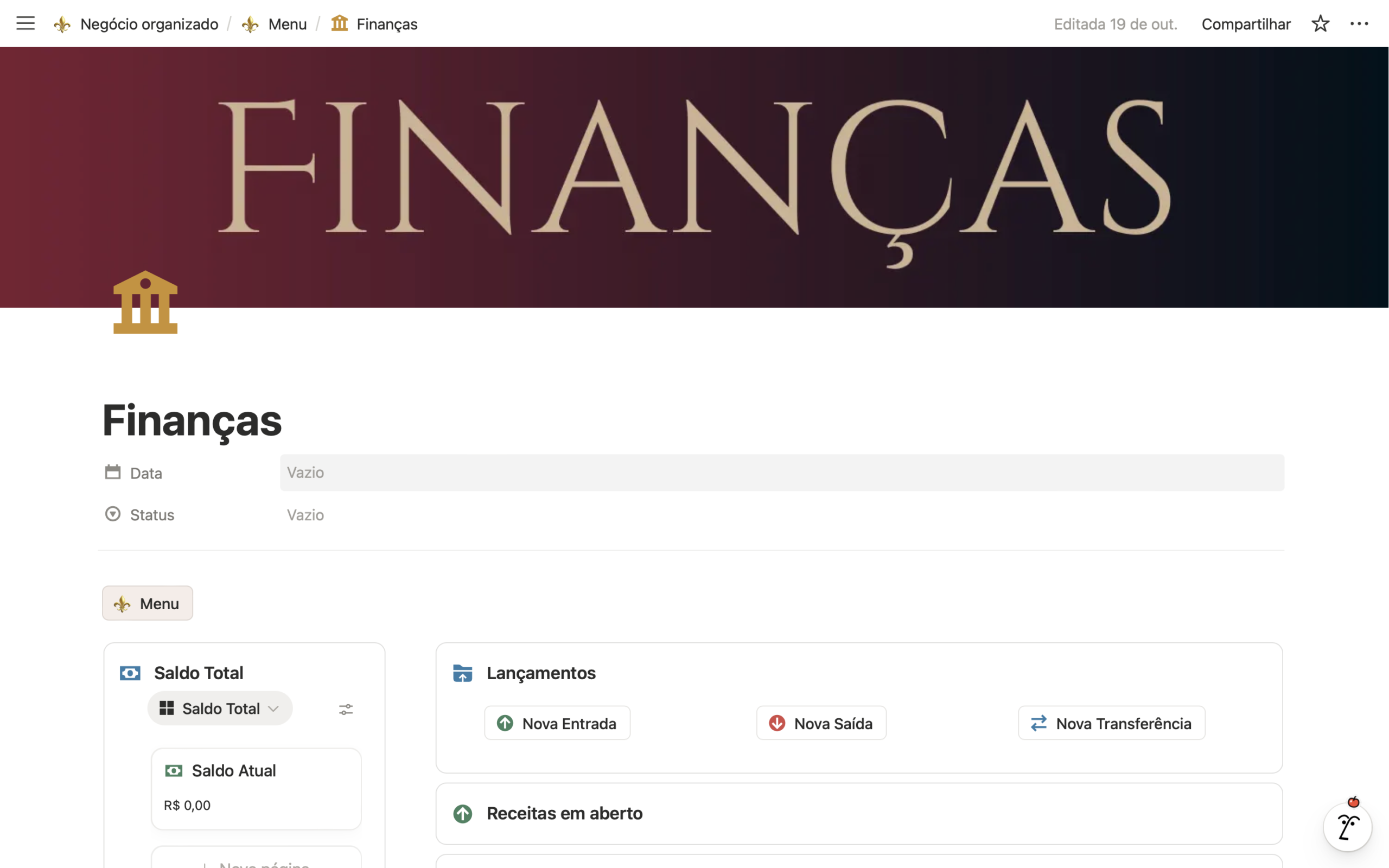1389x868 pixels.
Task: Open the Status property value selector
Action: click(305, 515)
